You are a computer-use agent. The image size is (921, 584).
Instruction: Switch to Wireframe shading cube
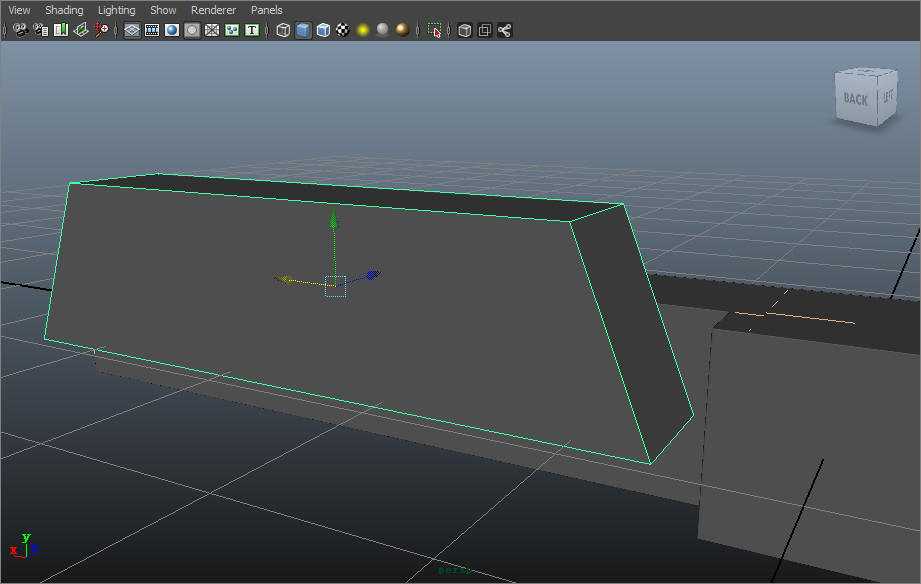[x=283, y=30]
